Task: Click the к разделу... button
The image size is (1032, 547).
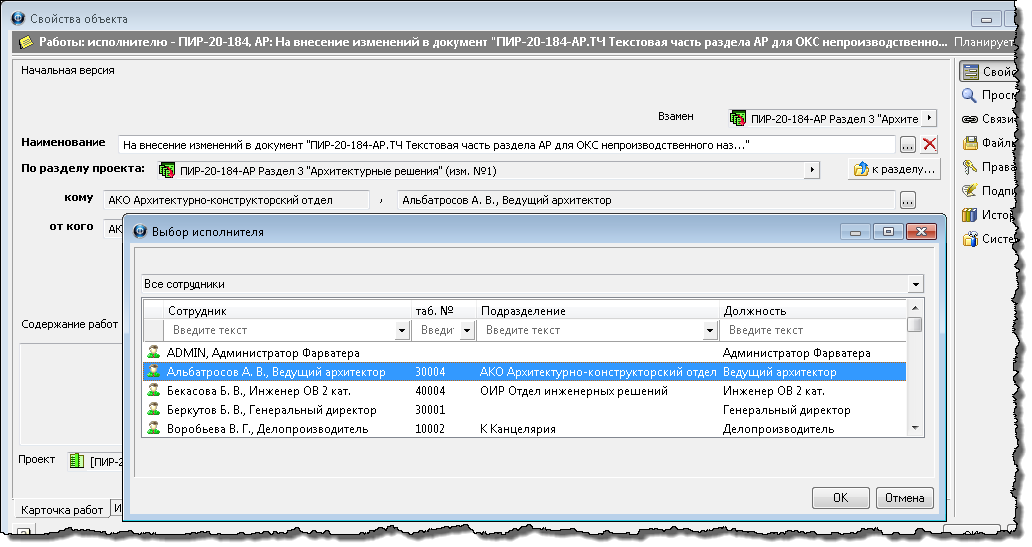Action: 894,170
